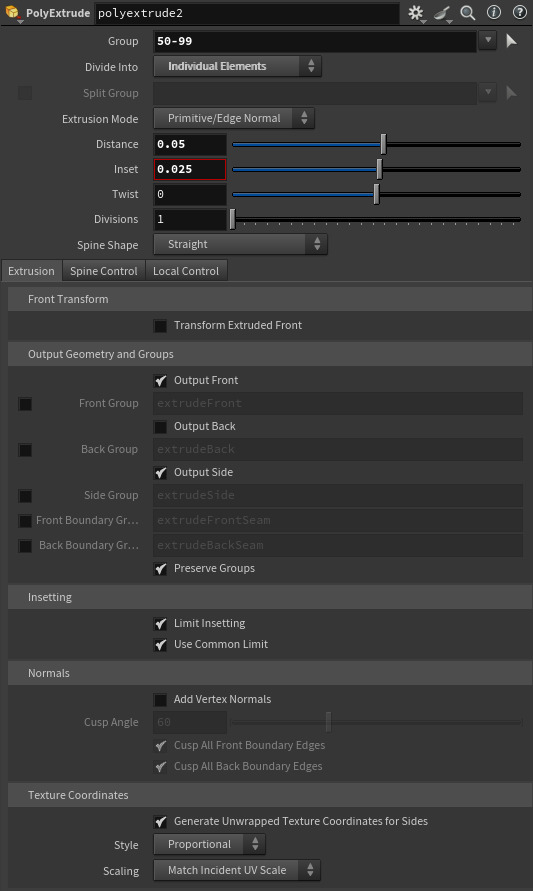This screenshot has width=533, height=891.
Task: Switch to the Local Control tab
Action: pos(186,271)
